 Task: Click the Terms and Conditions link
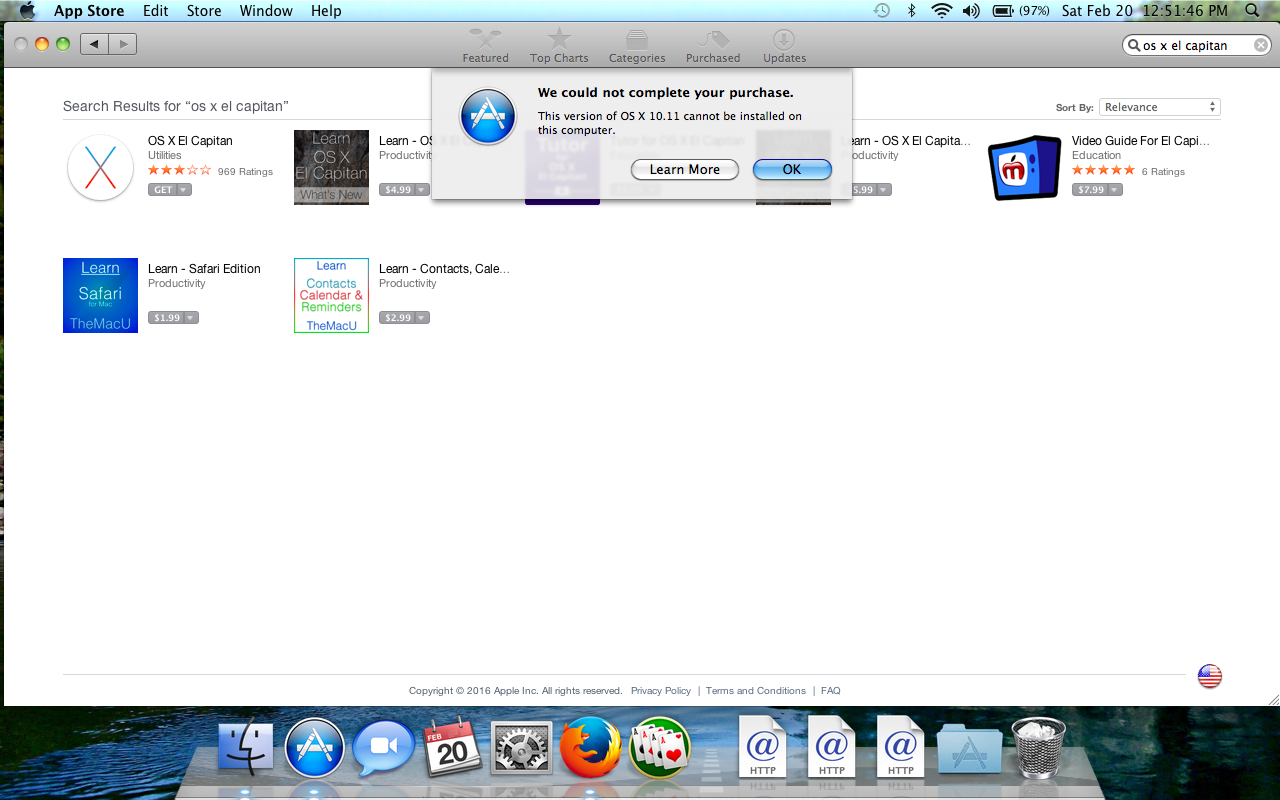pyautogui.click(x=756, y=691)
